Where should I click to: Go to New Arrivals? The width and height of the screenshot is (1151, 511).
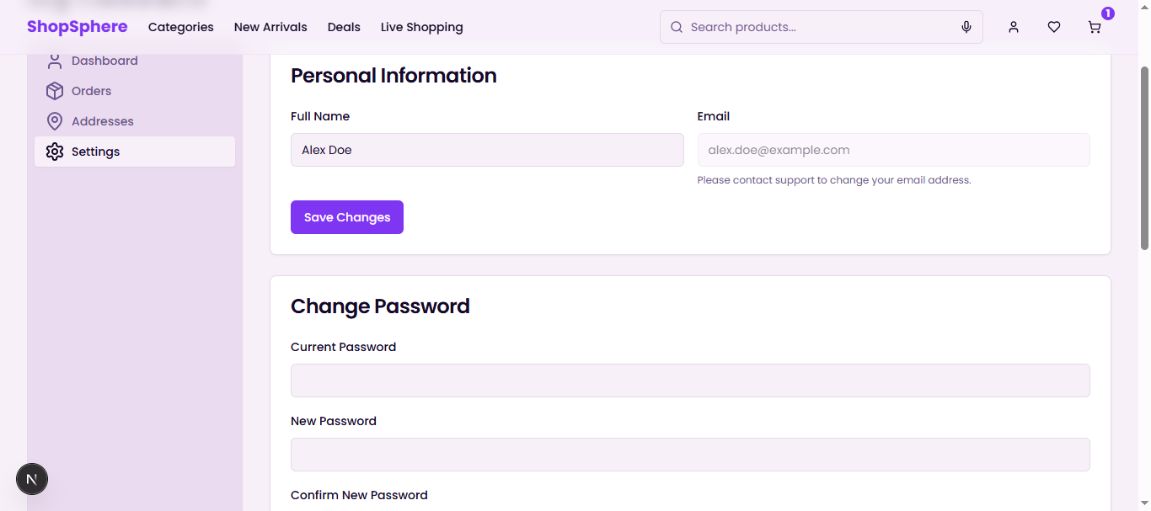[270, 27]
